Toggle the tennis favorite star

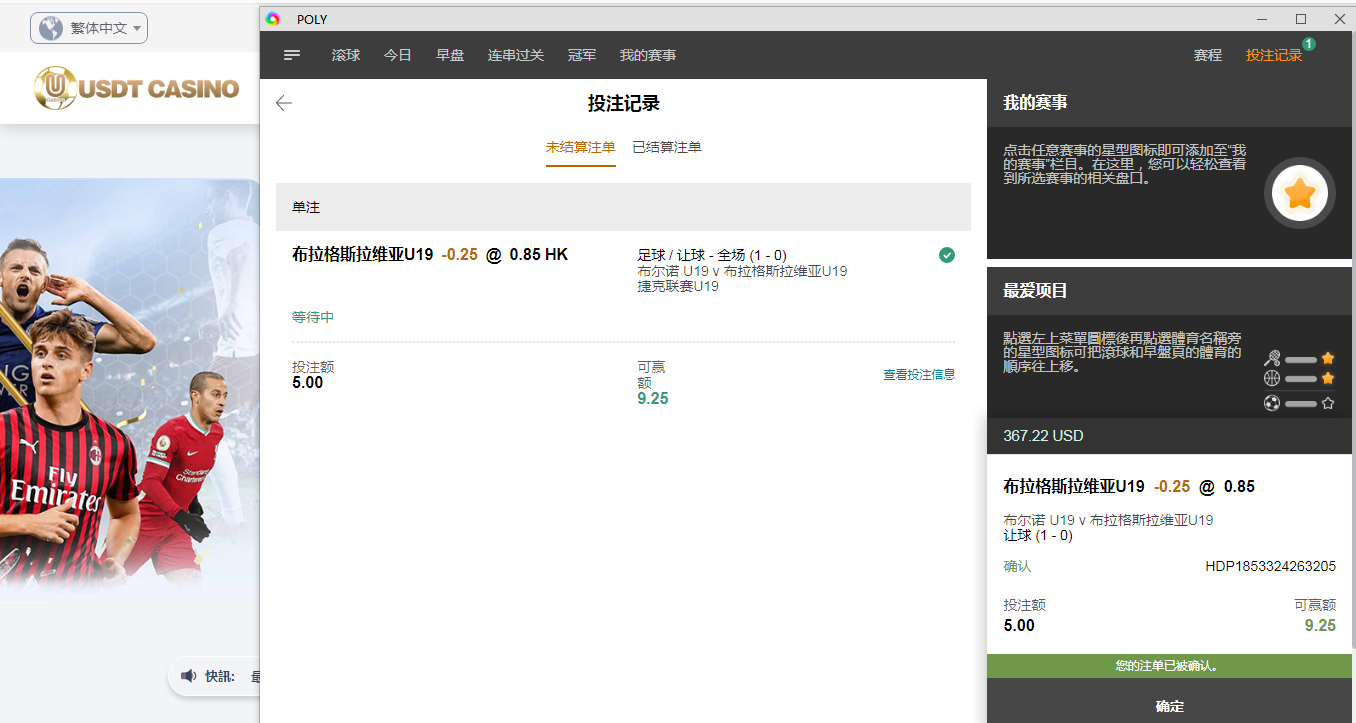[1327, 358]
